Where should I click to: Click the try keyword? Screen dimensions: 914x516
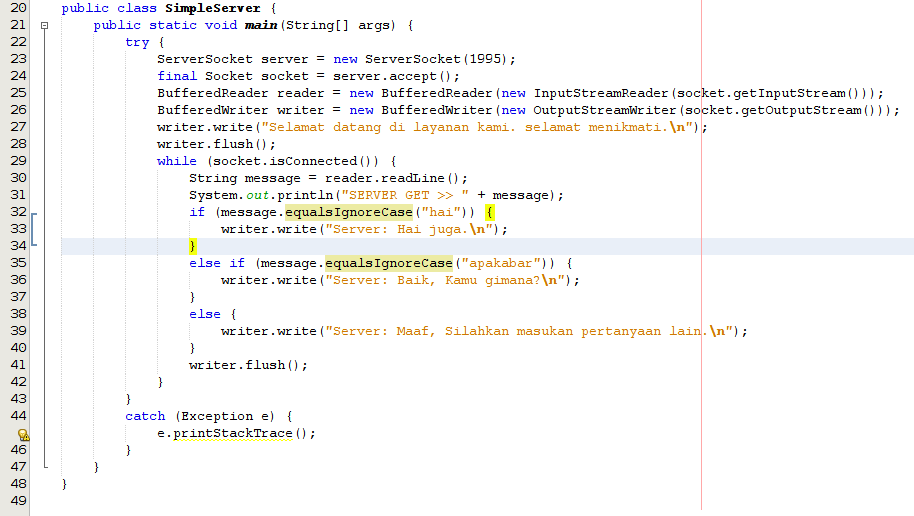(137, 43)
